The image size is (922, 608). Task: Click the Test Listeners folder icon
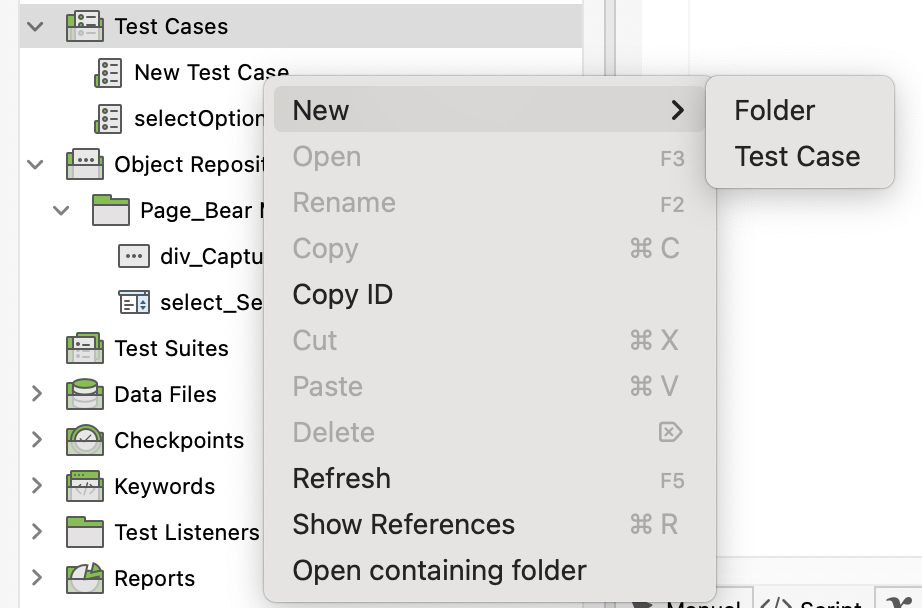85,532
